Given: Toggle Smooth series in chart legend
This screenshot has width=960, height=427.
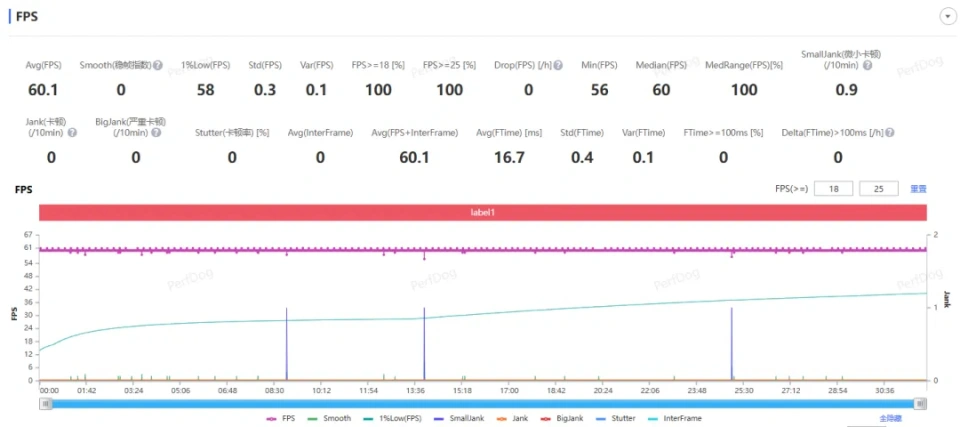Looking at the screenshot, I should (x=331, y=418).
